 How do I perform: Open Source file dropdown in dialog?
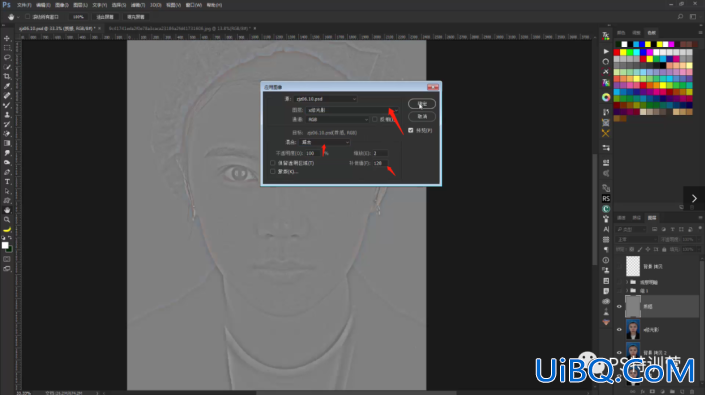pyautogui.click(x=326, y=99)
